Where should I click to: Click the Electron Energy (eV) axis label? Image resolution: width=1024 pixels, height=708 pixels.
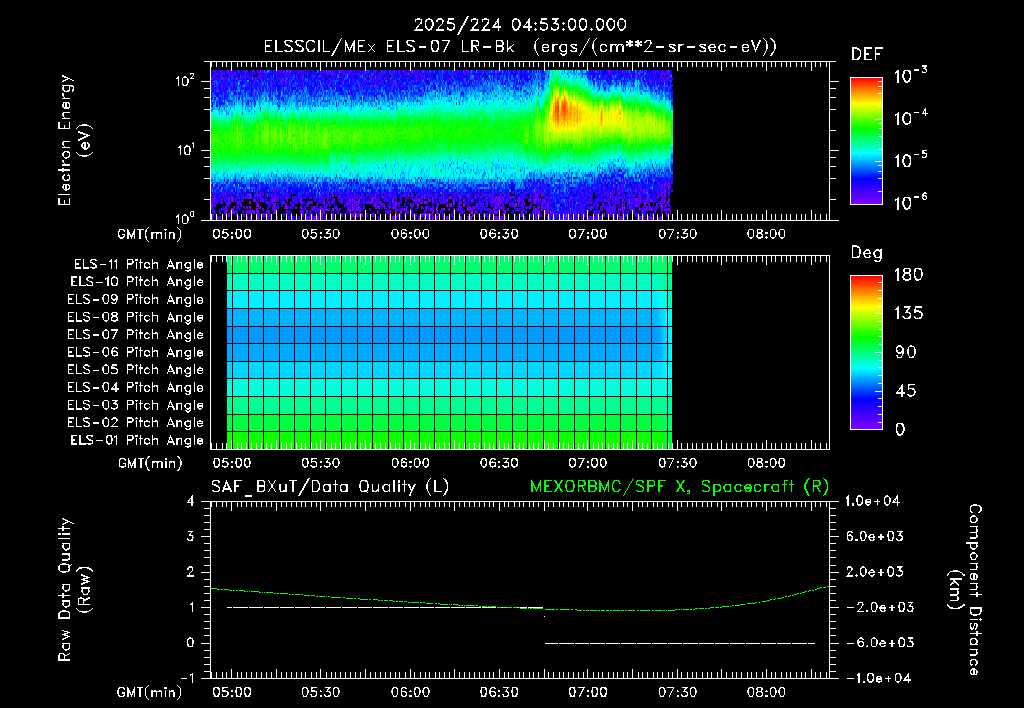pos(73,140)
